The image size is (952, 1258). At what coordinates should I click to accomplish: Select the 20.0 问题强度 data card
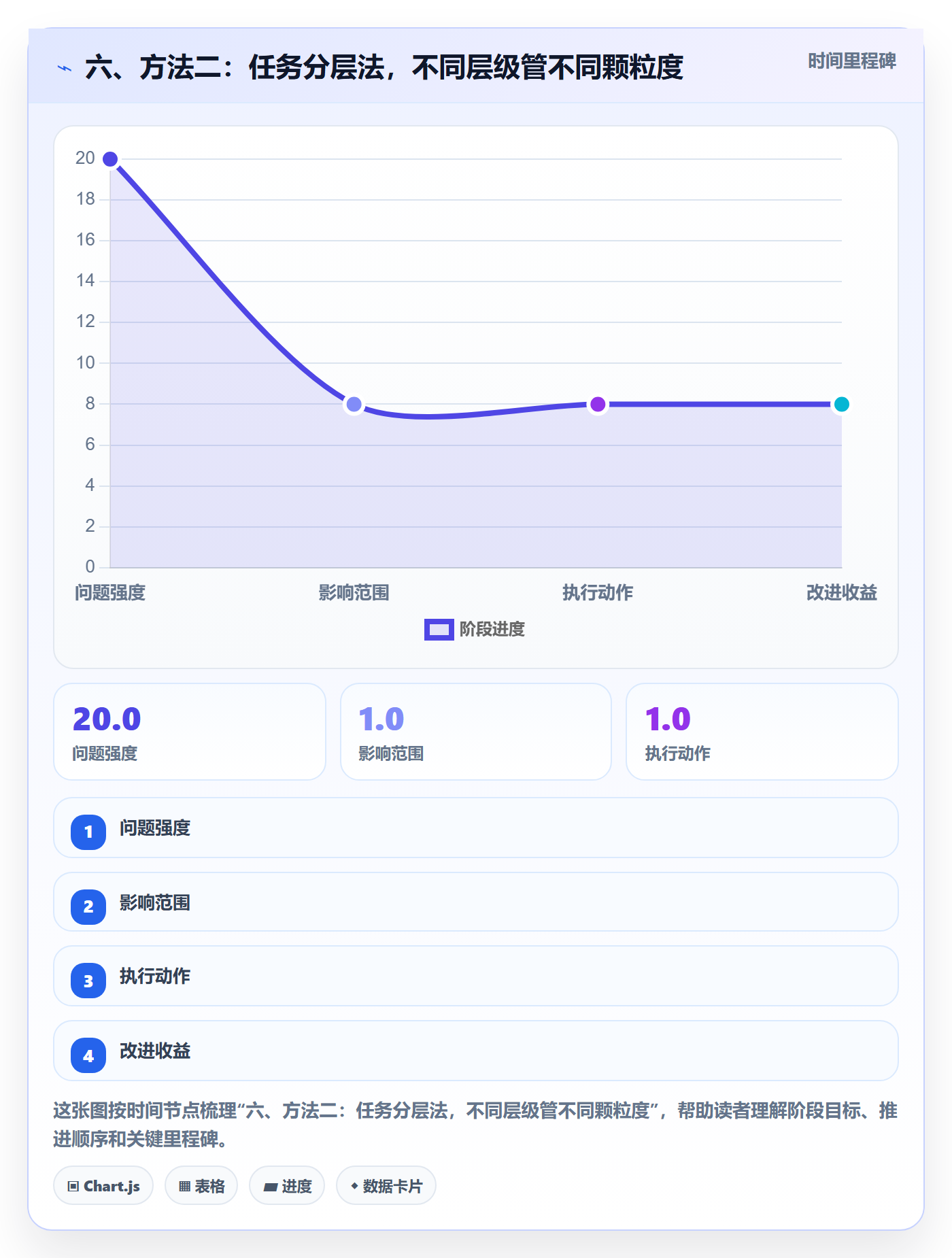[190, 732]
